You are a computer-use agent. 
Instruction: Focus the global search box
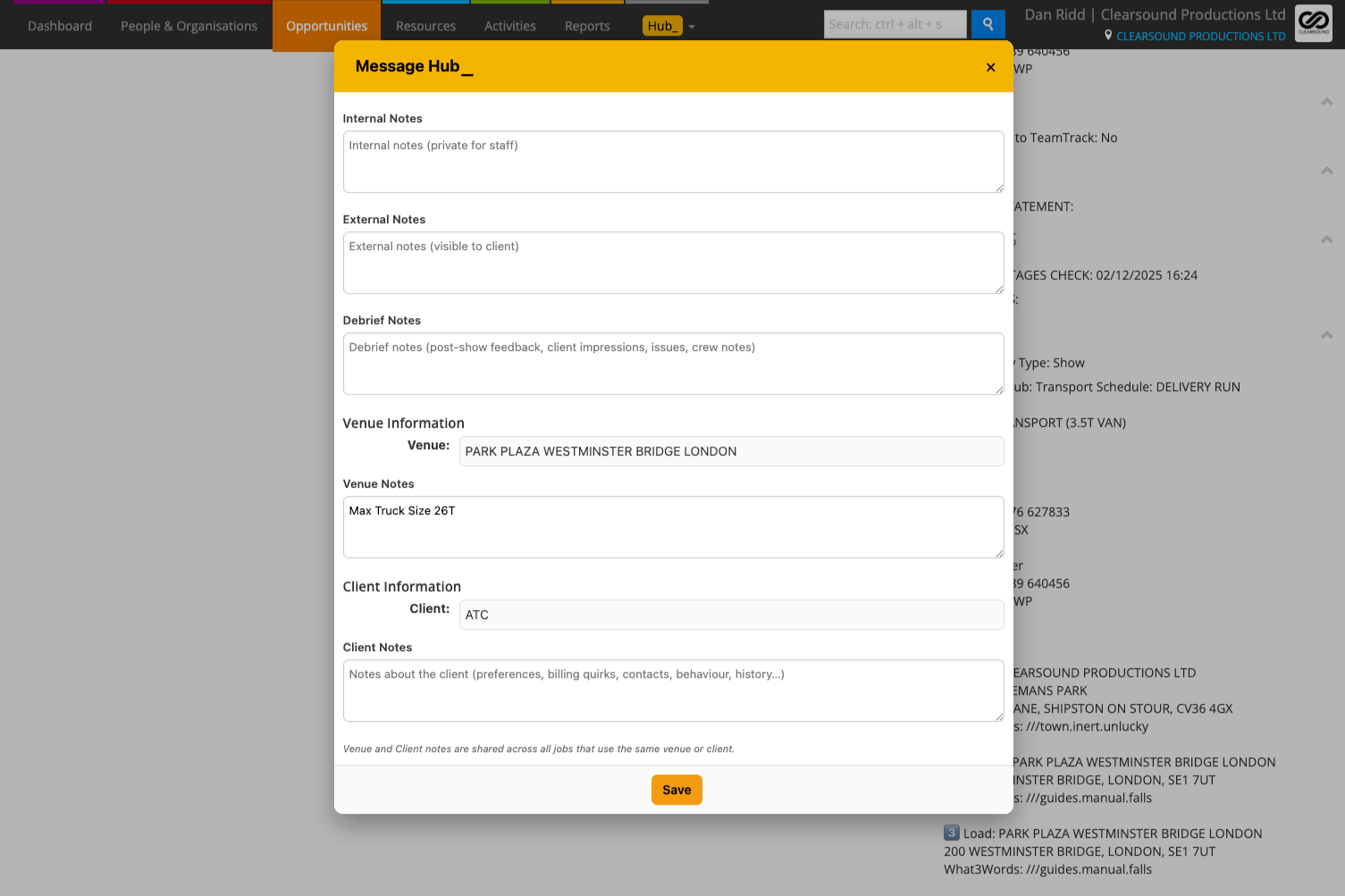894,24
